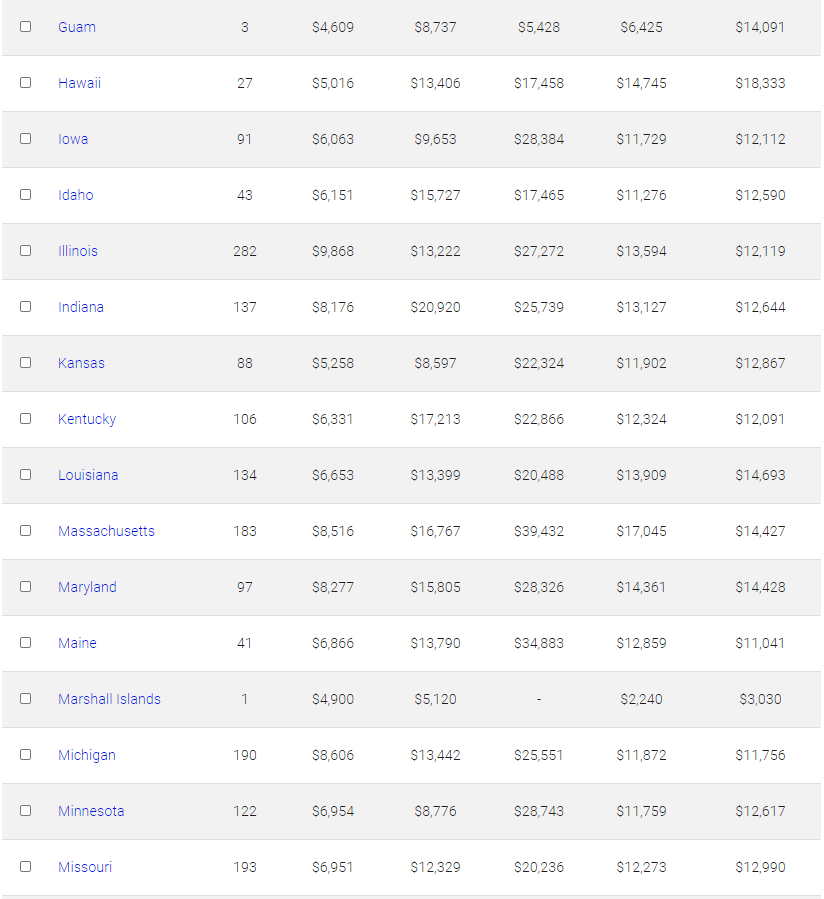
Task: Enable the Idaho row checkbox
Action: (25, 195)
